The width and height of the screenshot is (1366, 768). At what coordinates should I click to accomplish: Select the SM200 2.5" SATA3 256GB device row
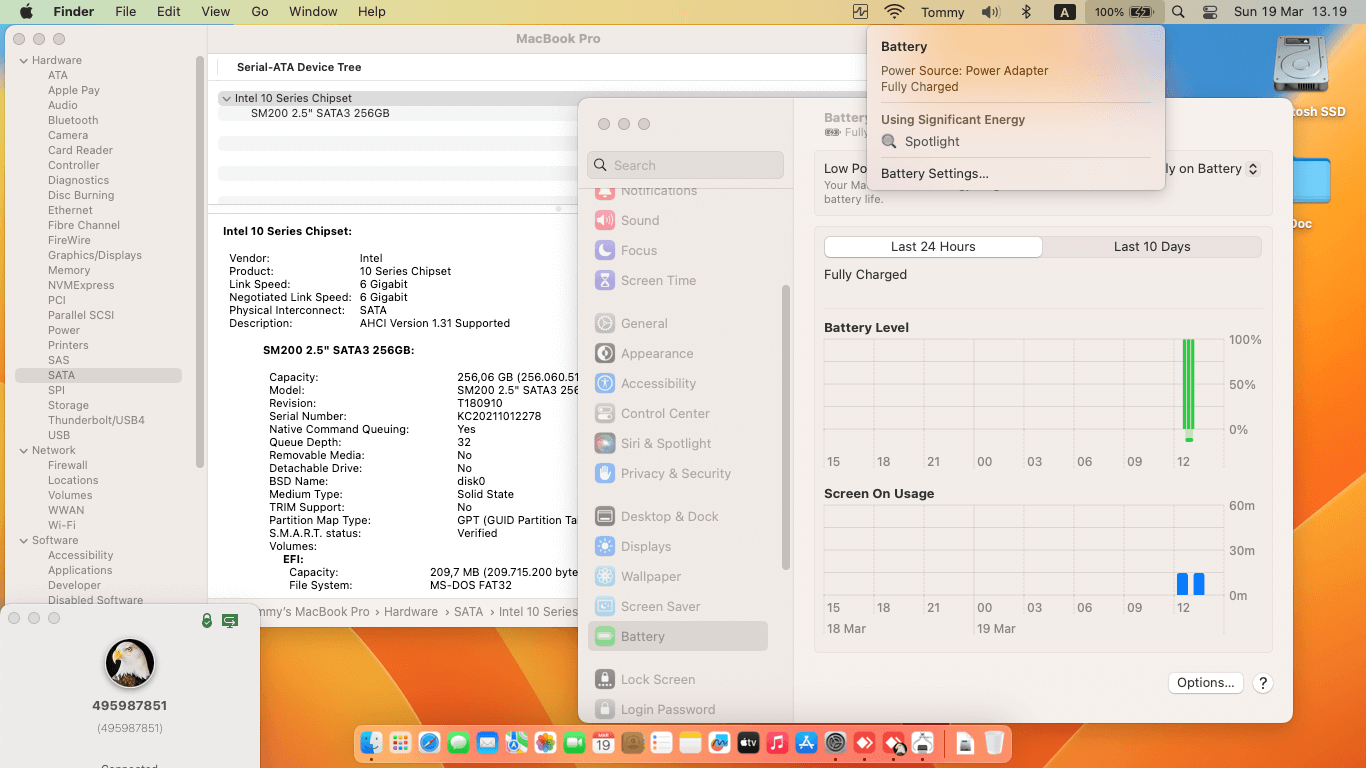(x=320, y=114)
